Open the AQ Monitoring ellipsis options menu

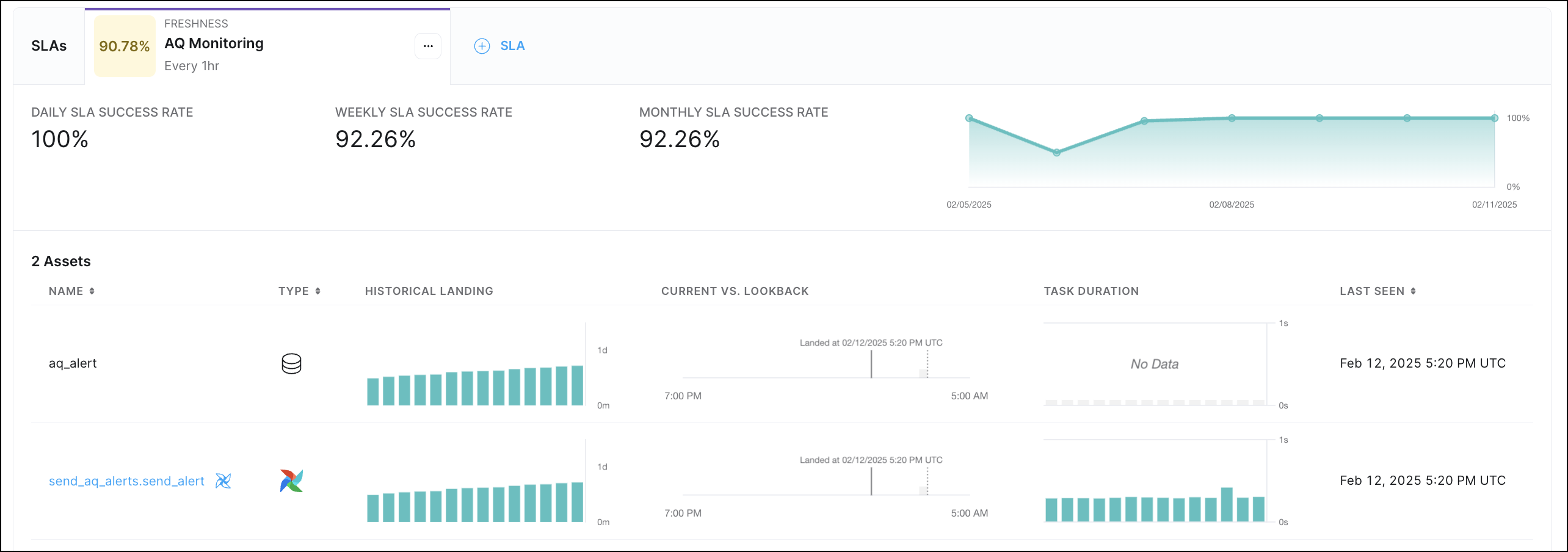(x=428, y=46)
